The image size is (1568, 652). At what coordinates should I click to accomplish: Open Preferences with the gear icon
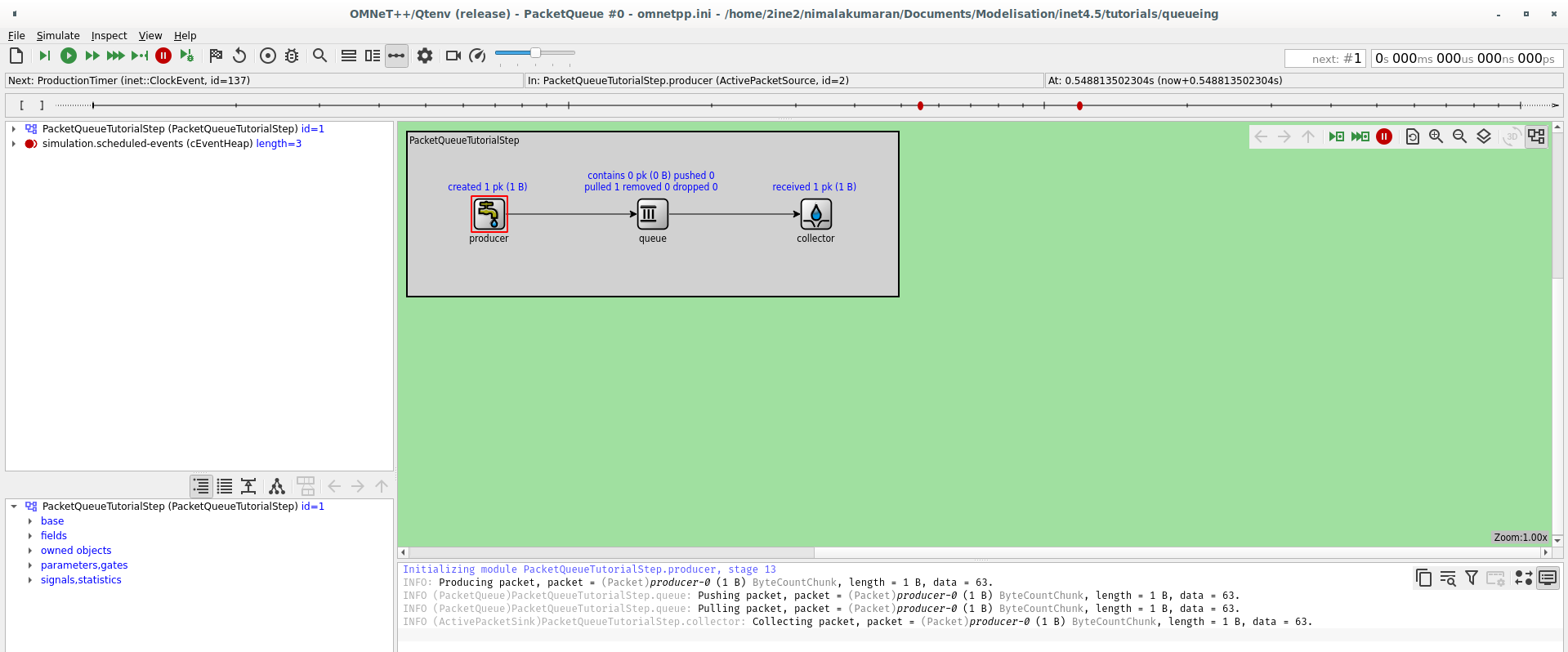point(425,56)
